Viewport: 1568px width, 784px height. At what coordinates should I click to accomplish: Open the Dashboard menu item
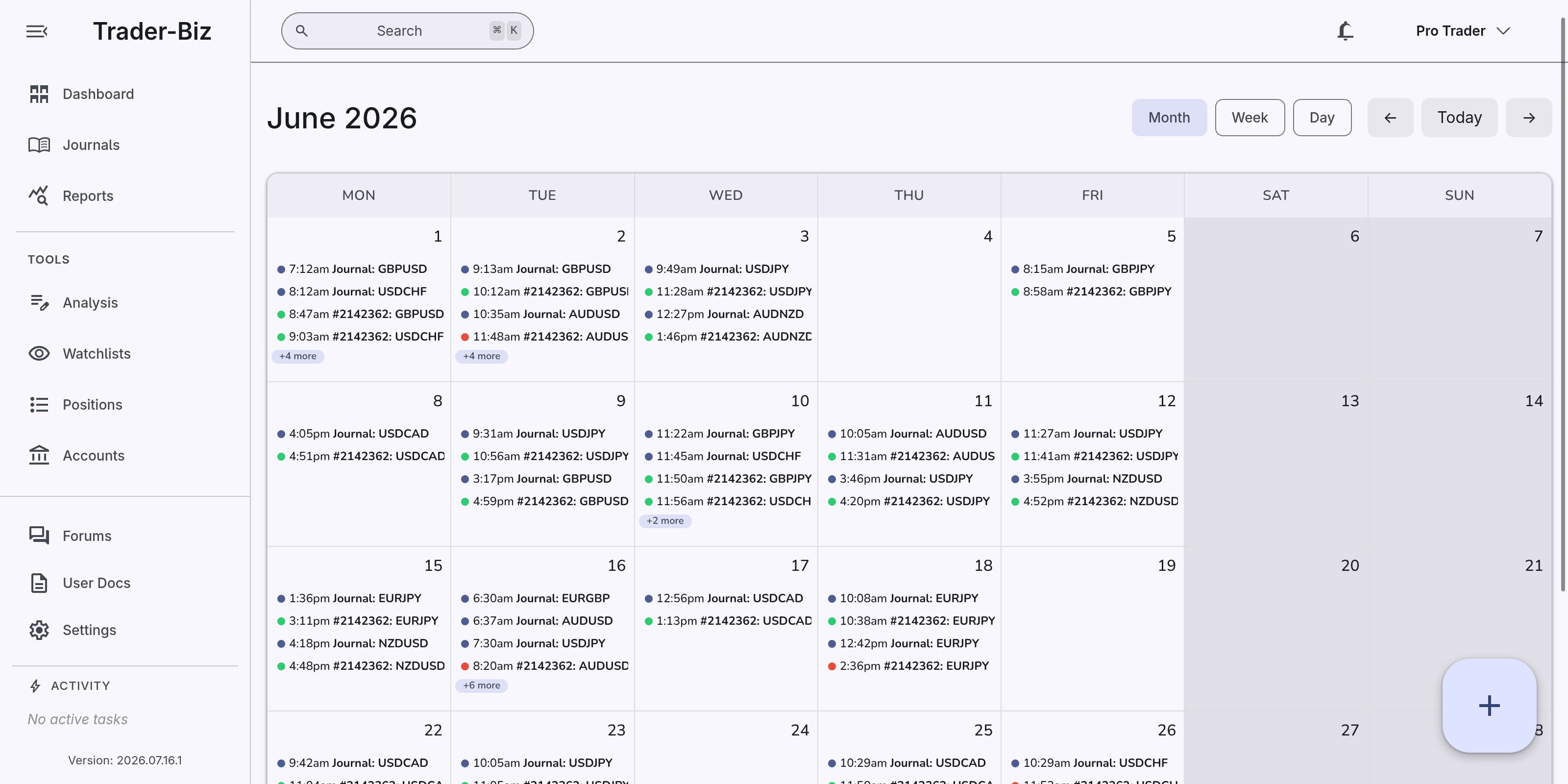(125, 94)
